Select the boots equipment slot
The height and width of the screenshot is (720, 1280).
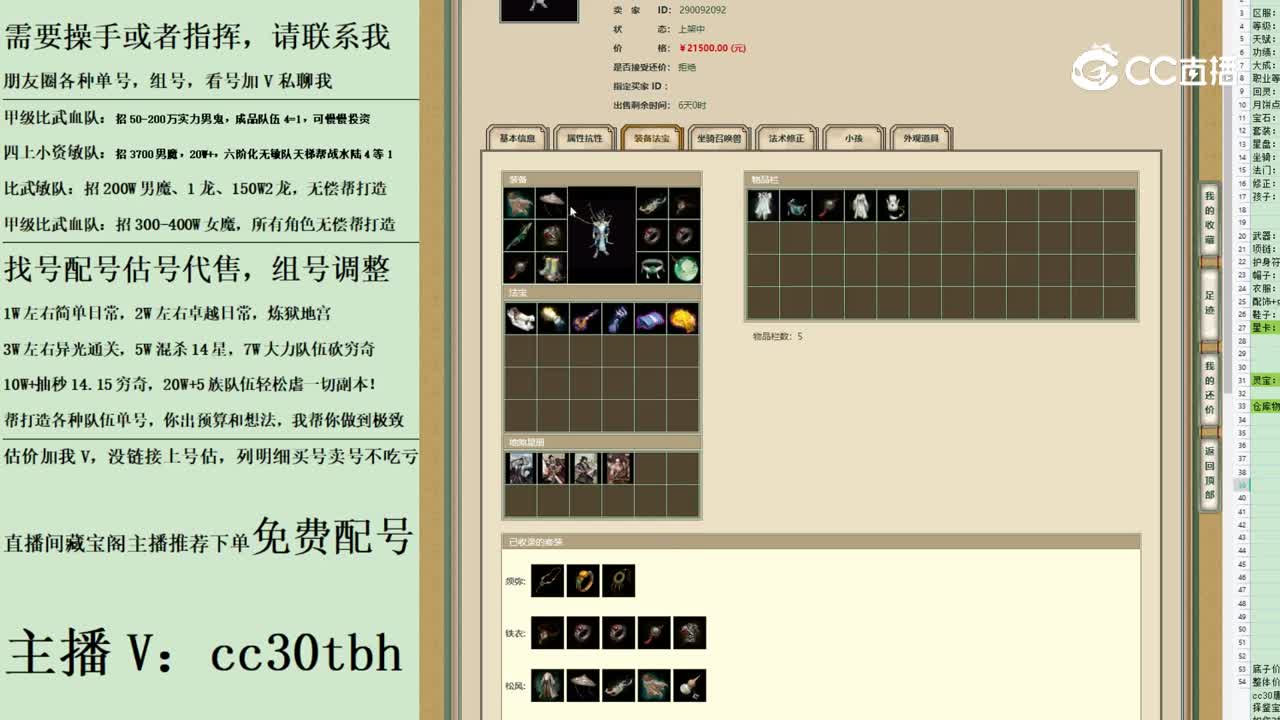tap(551, 268)
